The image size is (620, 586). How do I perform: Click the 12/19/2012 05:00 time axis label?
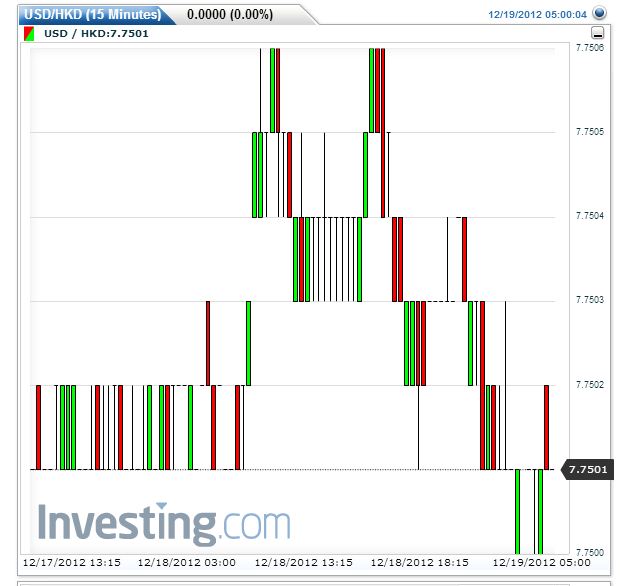[542, 563]
